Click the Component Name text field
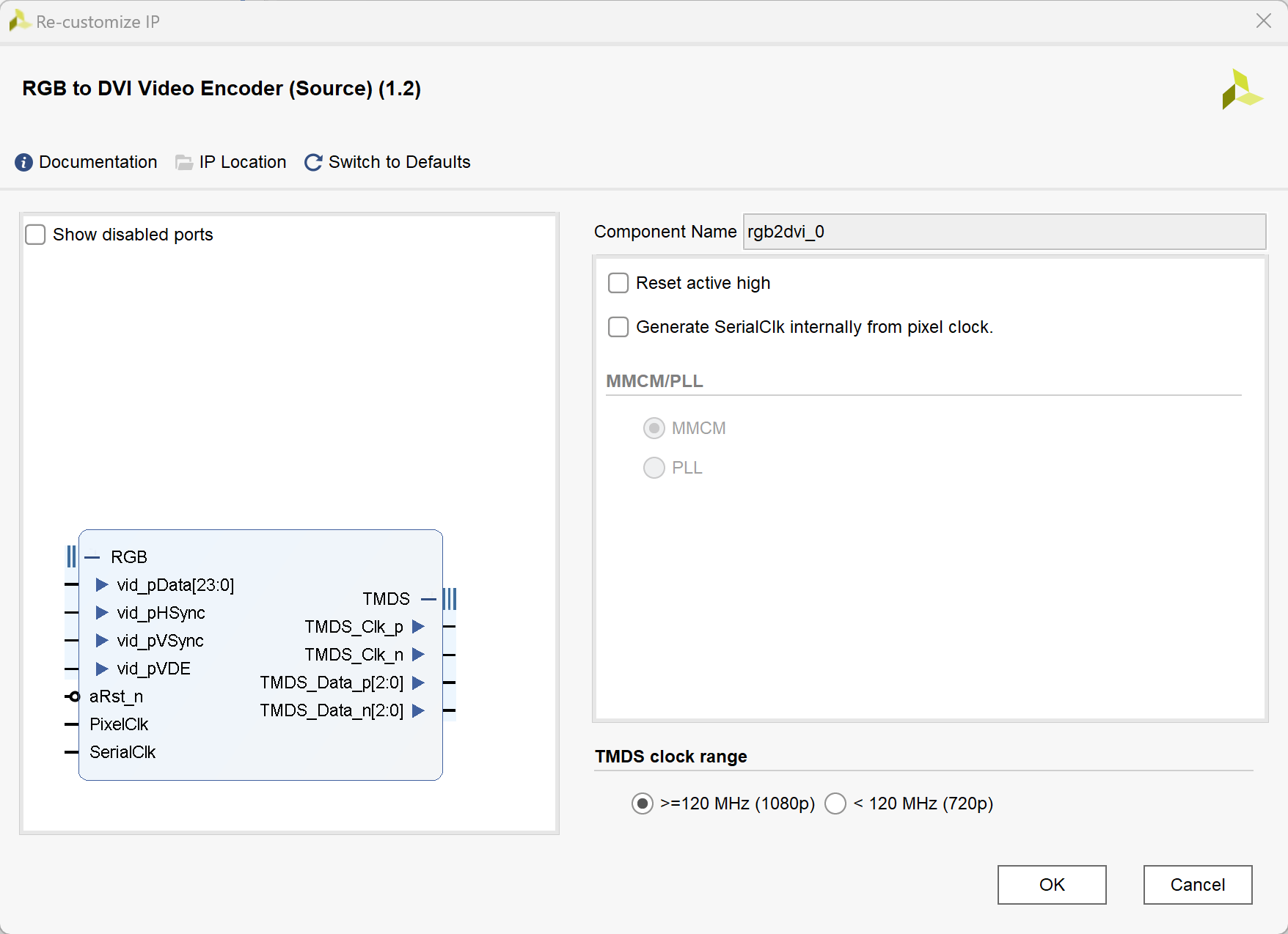The width and height of the screenshot is (1288, 934). 1003,232
